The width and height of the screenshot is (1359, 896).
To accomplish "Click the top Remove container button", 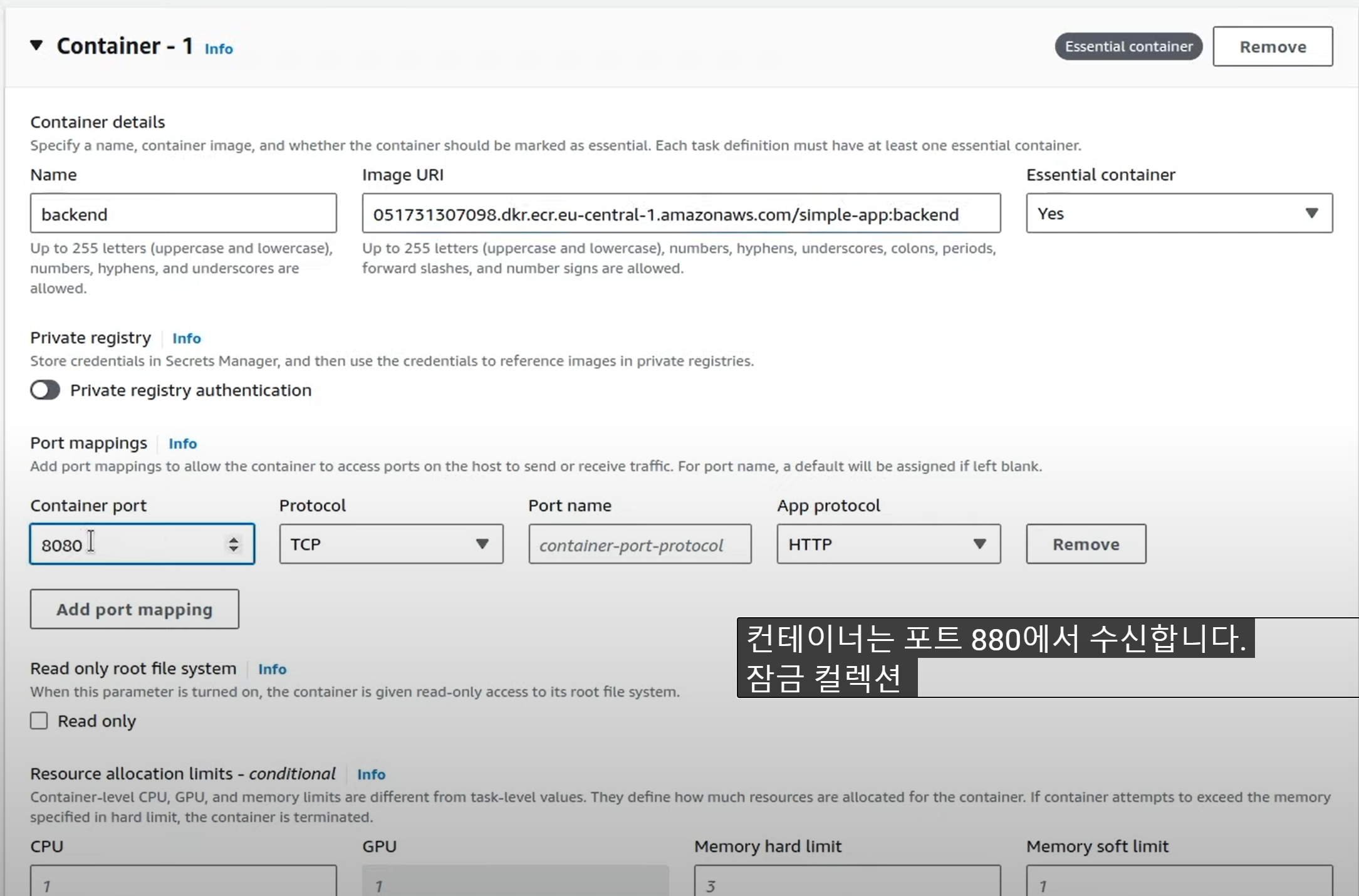I will [1272, 46].
